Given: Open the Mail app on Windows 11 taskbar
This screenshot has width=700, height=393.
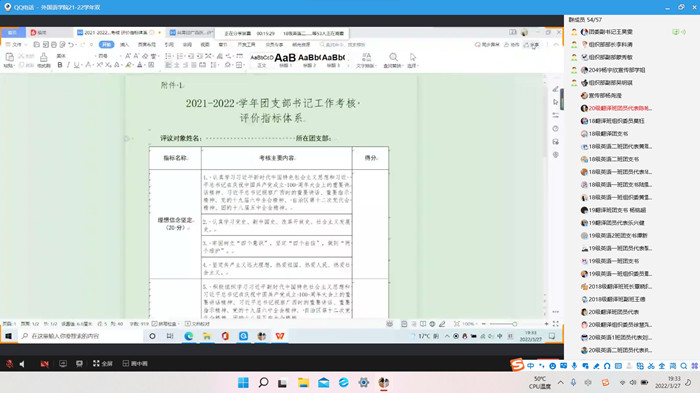Looking at the screenshot, I should click(x=324, y=383).
